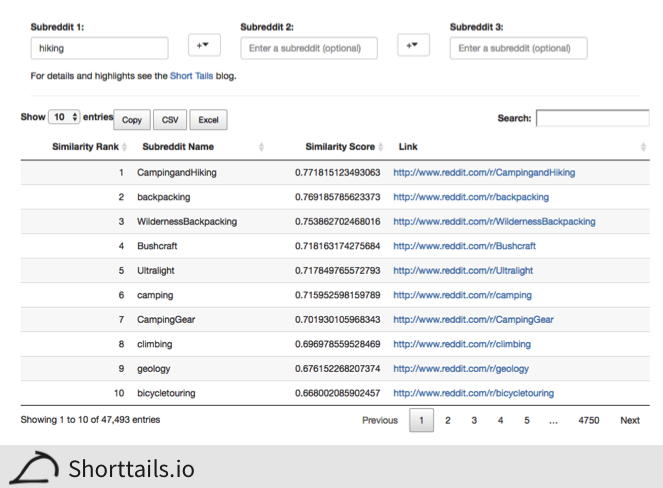Go to page 2 of results
The image size is (663, 488).
448,420
